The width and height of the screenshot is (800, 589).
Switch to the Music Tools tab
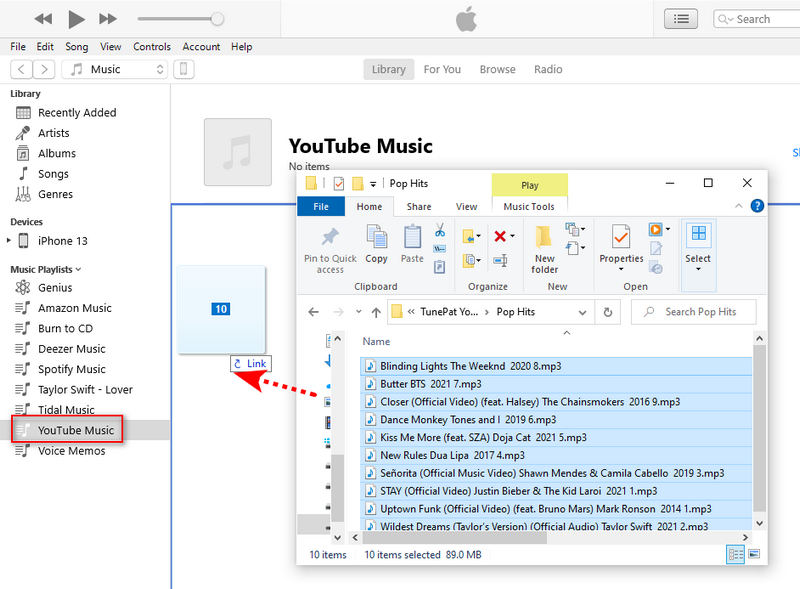point(530,206)
